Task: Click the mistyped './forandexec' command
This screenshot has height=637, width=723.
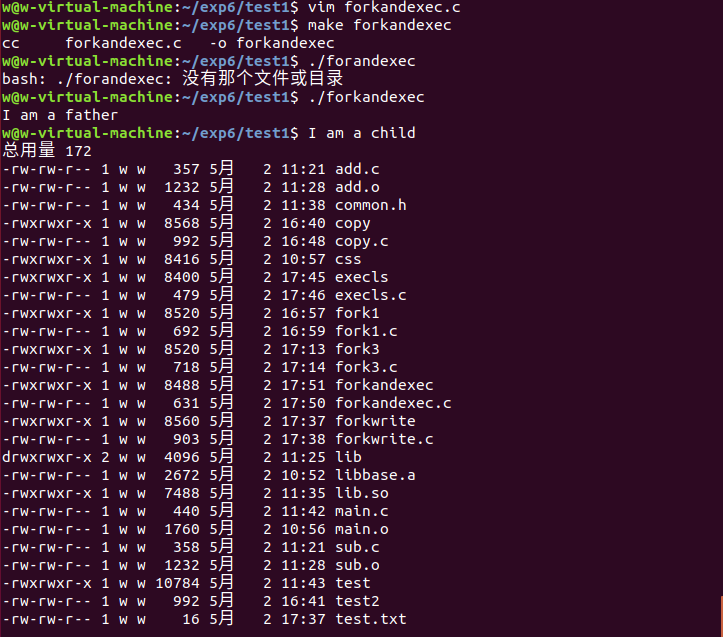Action: tap(362, 61)
